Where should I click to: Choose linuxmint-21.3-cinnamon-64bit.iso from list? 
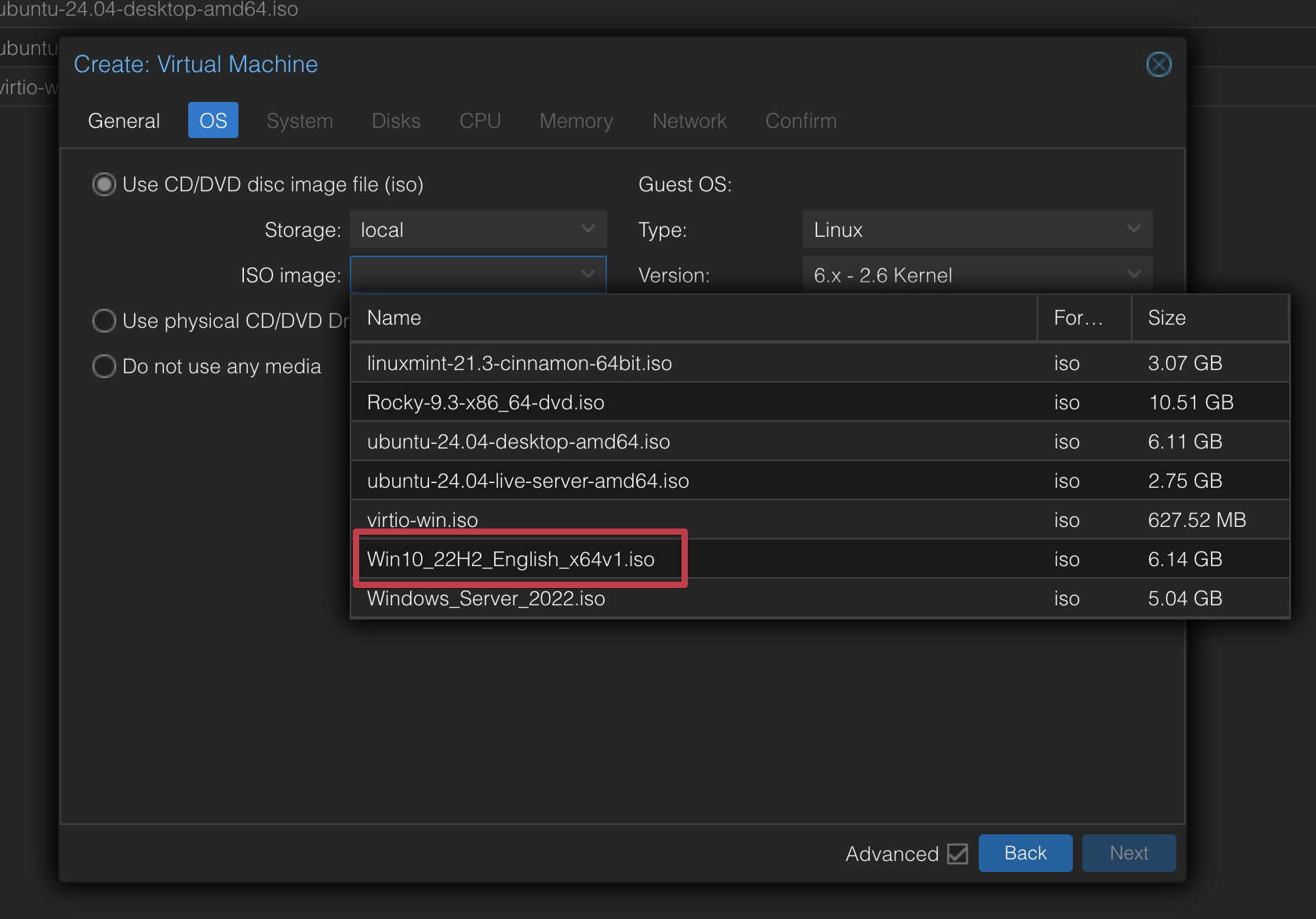(x=820, y=363)
